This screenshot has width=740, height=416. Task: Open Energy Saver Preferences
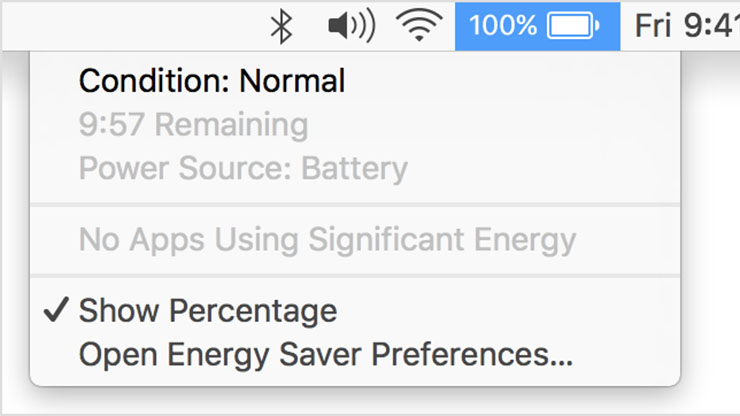[x=326, y=354]
